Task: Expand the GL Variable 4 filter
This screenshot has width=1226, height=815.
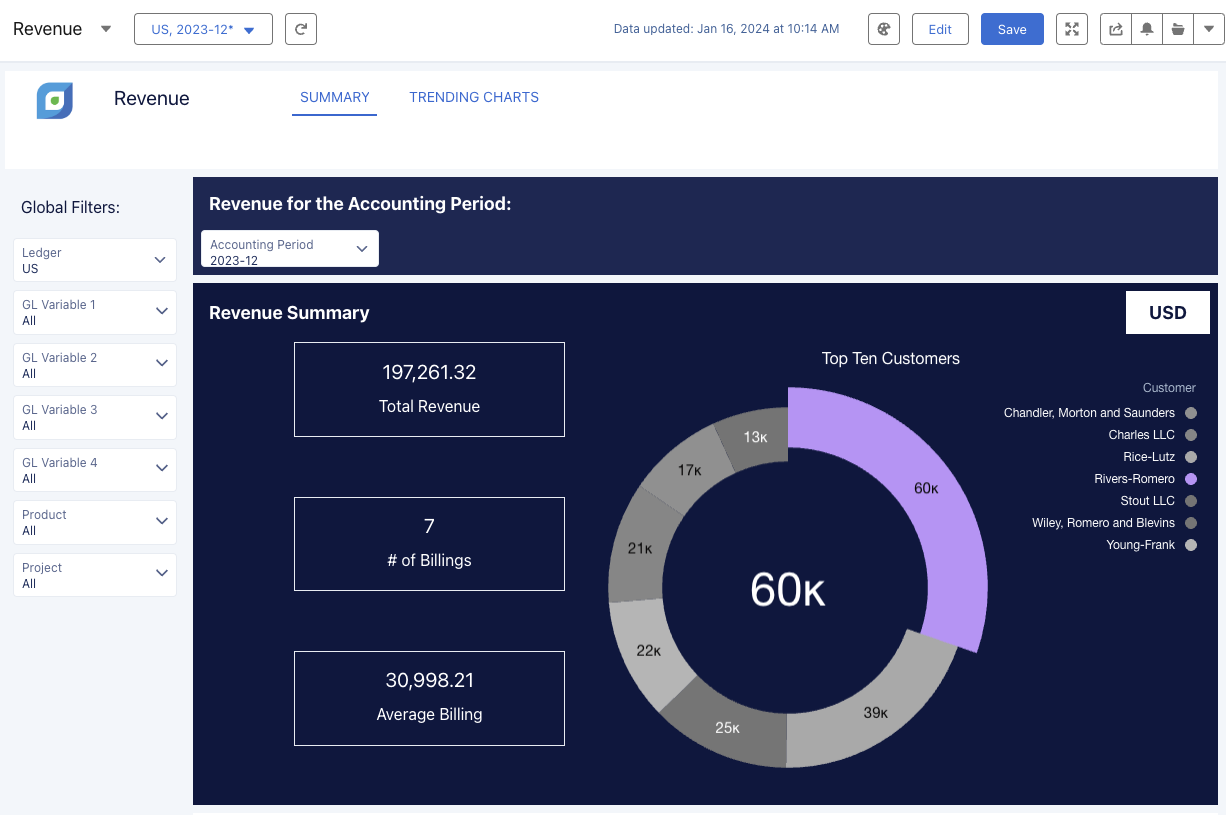Action: (x=95, y=470)
